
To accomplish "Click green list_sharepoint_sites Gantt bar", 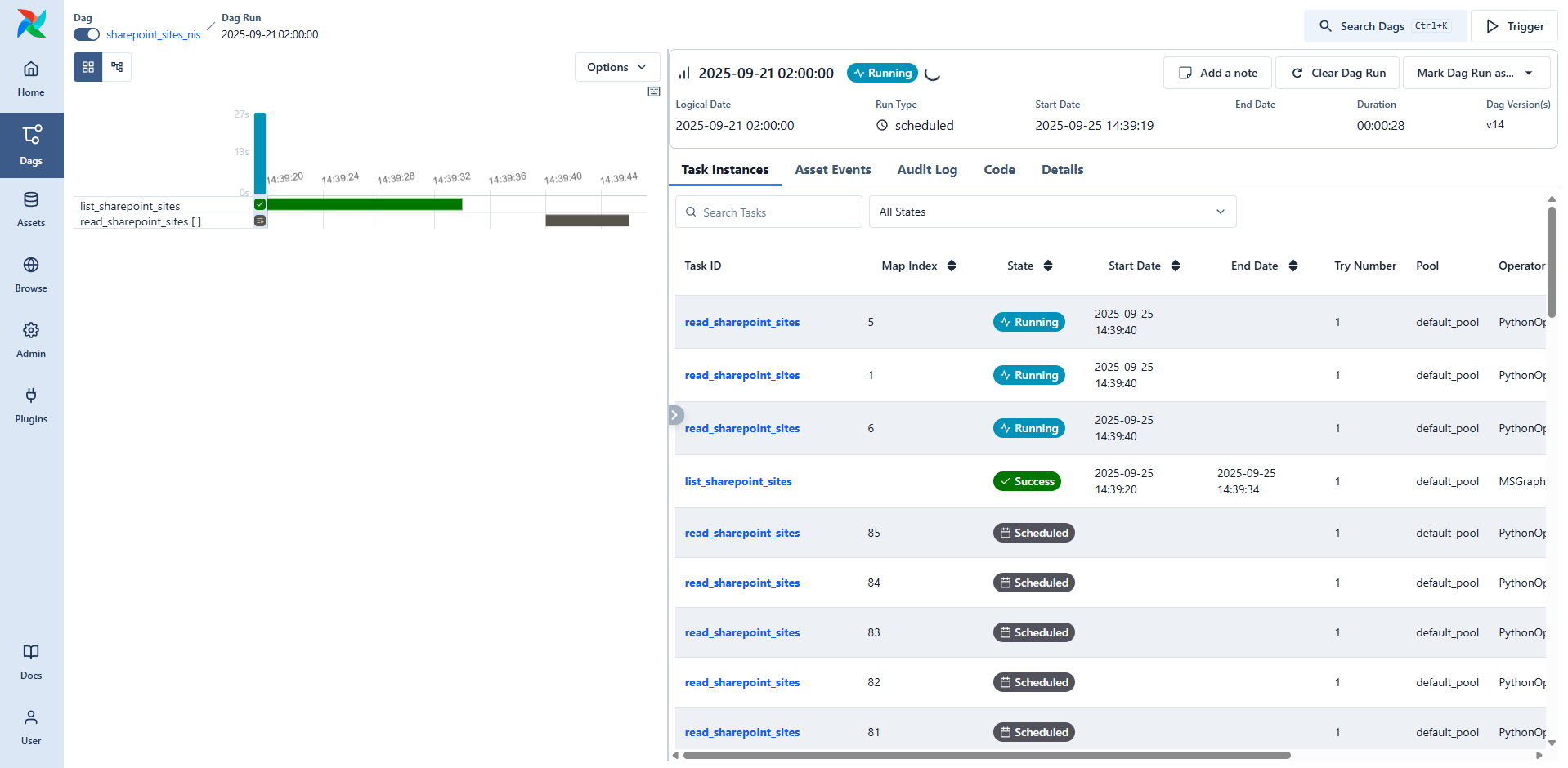I will [365, 204].
